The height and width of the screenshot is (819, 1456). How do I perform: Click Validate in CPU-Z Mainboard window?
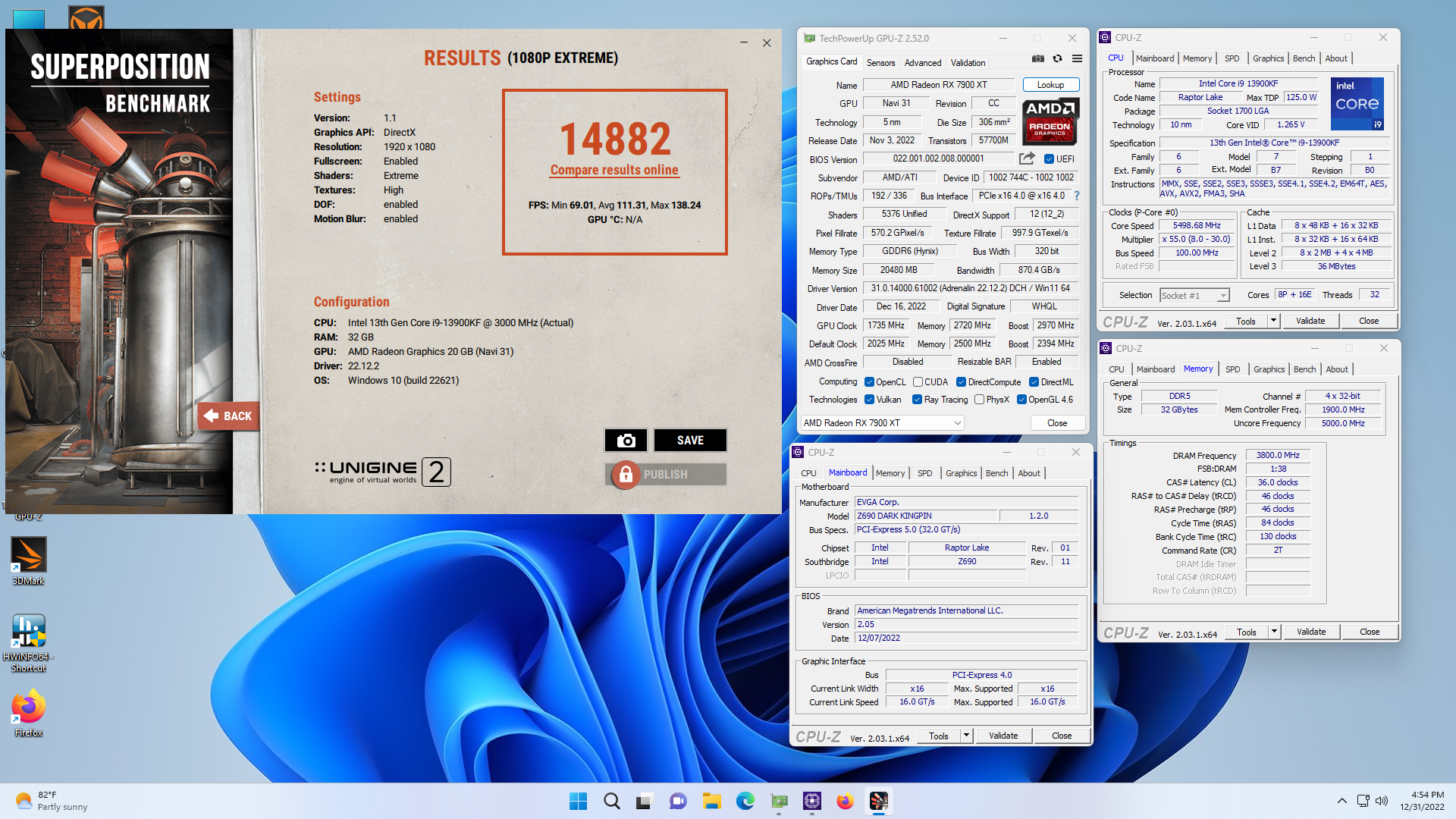pos(1003,736)
